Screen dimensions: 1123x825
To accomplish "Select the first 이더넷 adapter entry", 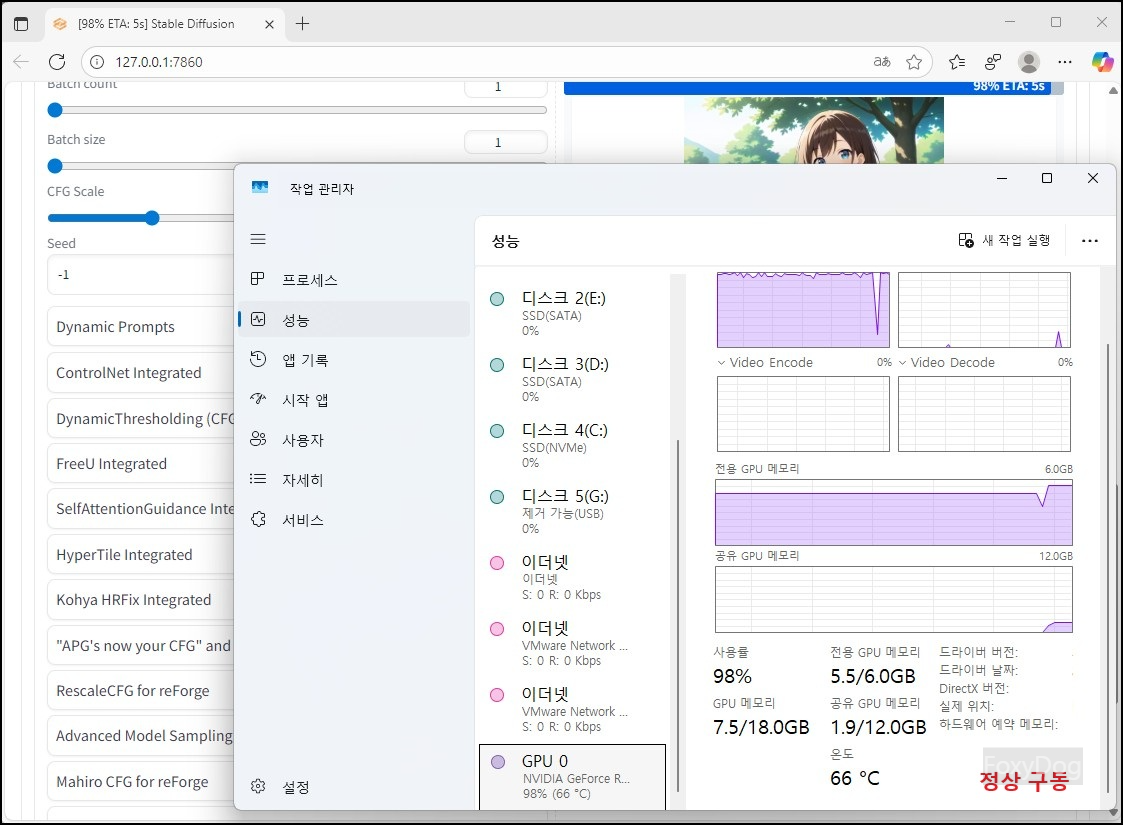I will point(572,577).
